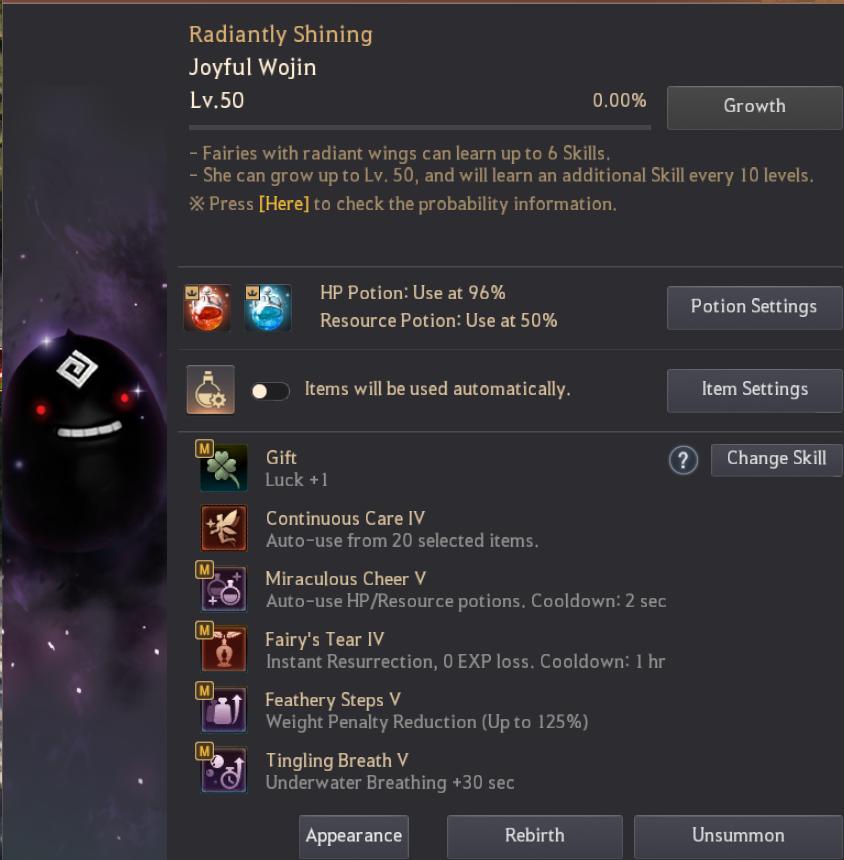Toggle automatic item use switch

270,391
